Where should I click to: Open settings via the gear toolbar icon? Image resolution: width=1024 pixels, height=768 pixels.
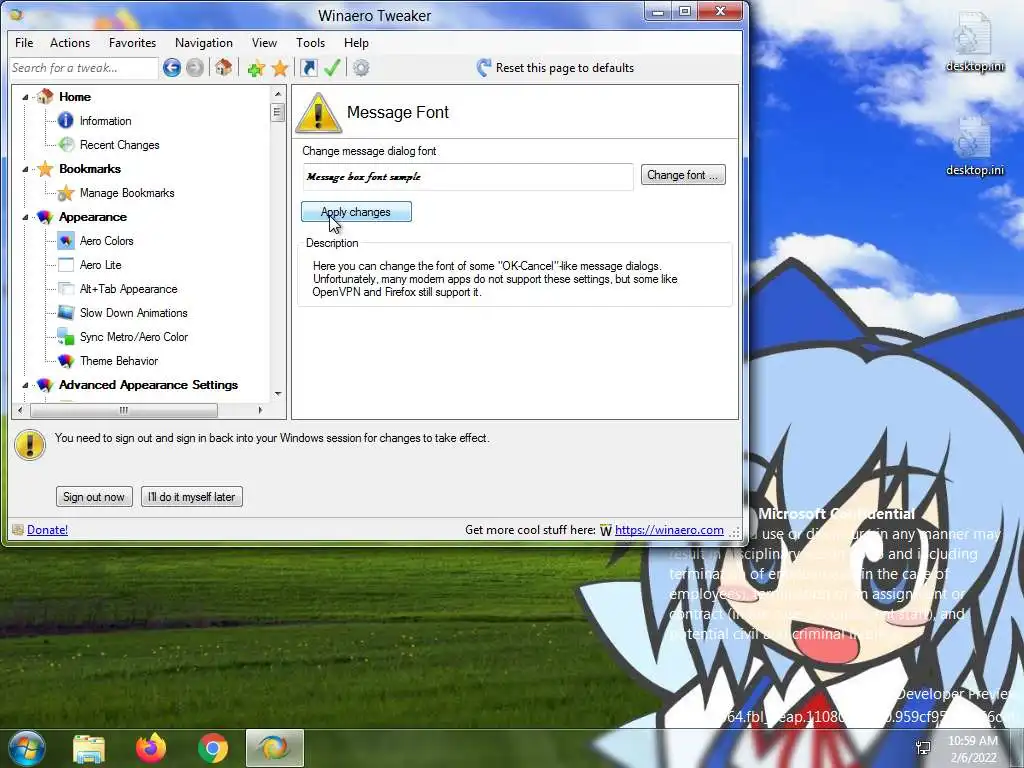click(361, 68)
